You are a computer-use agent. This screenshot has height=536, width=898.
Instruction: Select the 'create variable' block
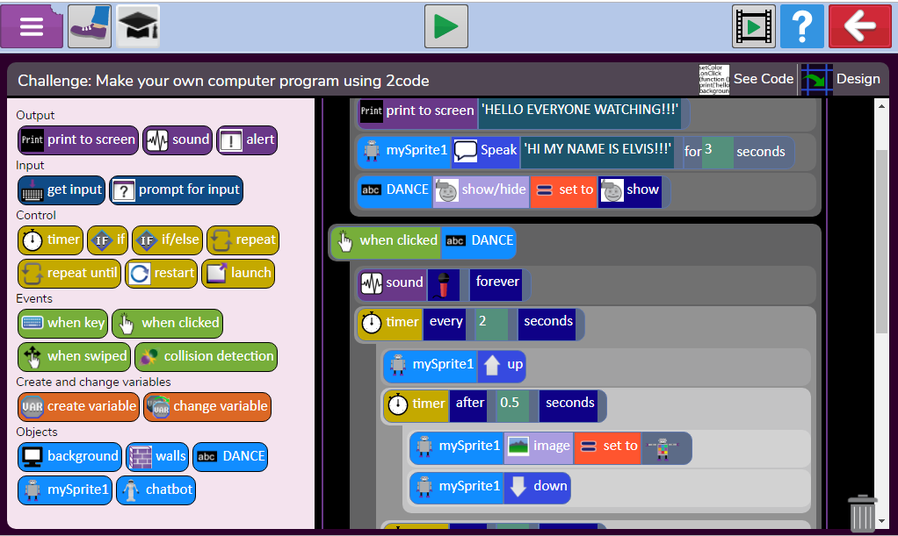point(78,406)
